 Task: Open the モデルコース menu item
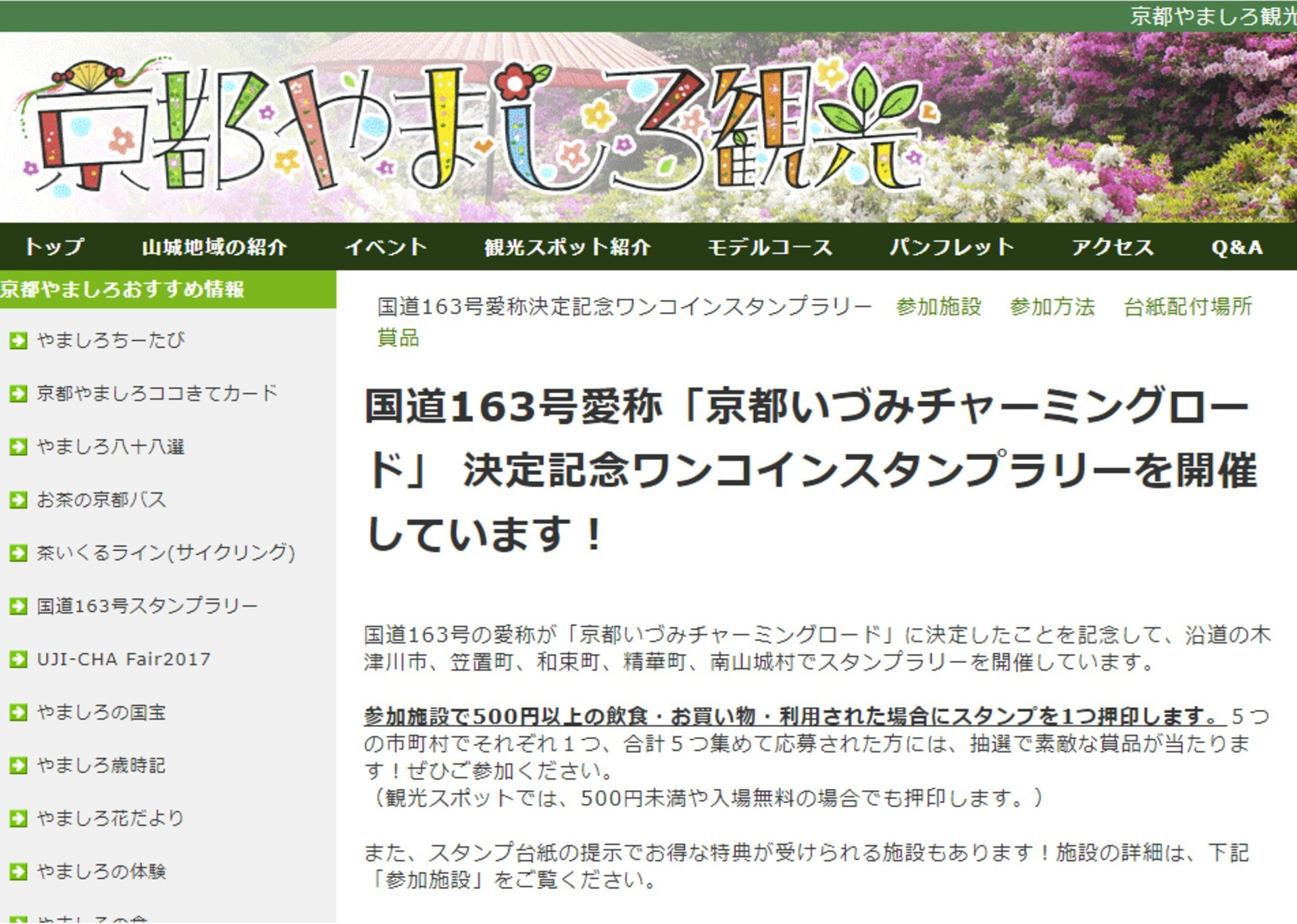click(769, 247)
